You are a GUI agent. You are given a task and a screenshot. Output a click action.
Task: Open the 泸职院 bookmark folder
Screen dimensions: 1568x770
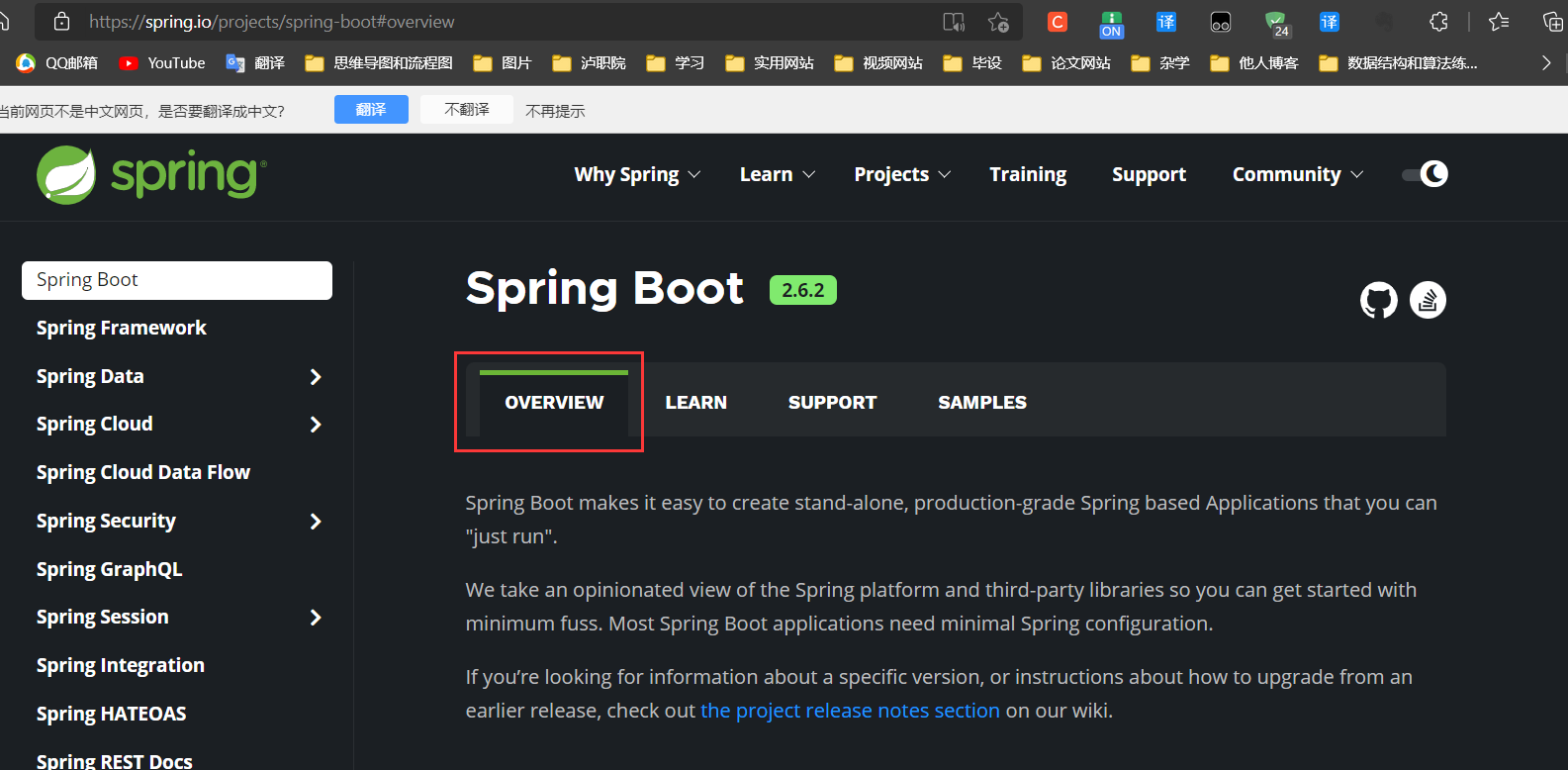tap(590, 62)
